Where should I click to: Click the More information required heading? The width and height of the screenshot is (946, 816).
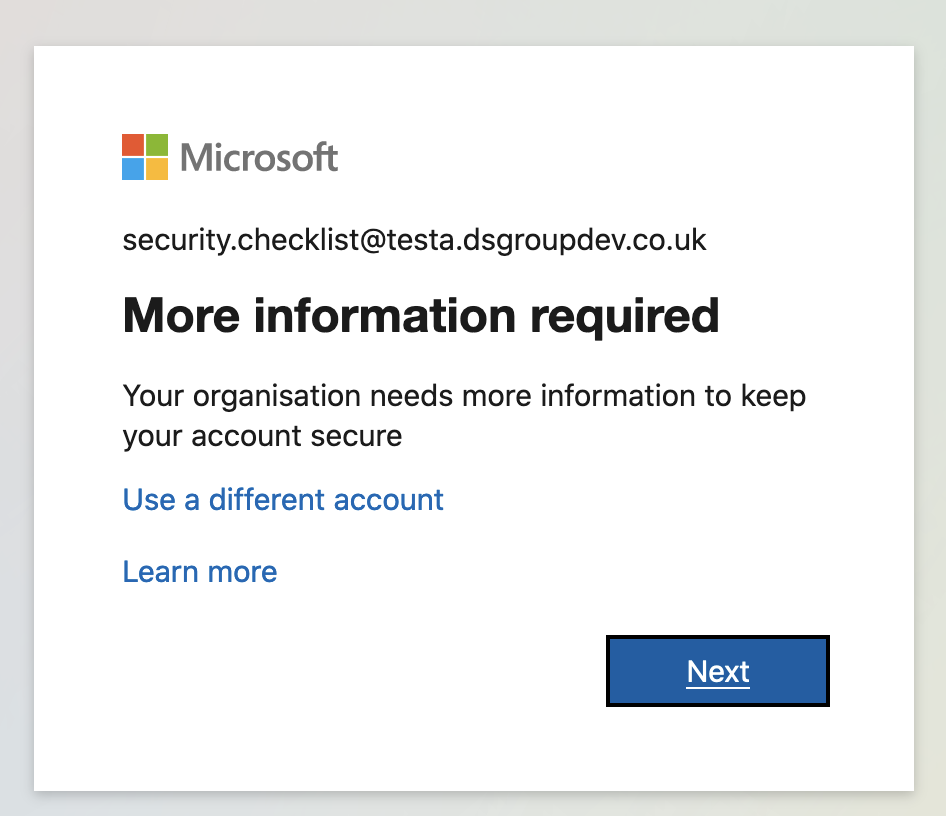421,315
